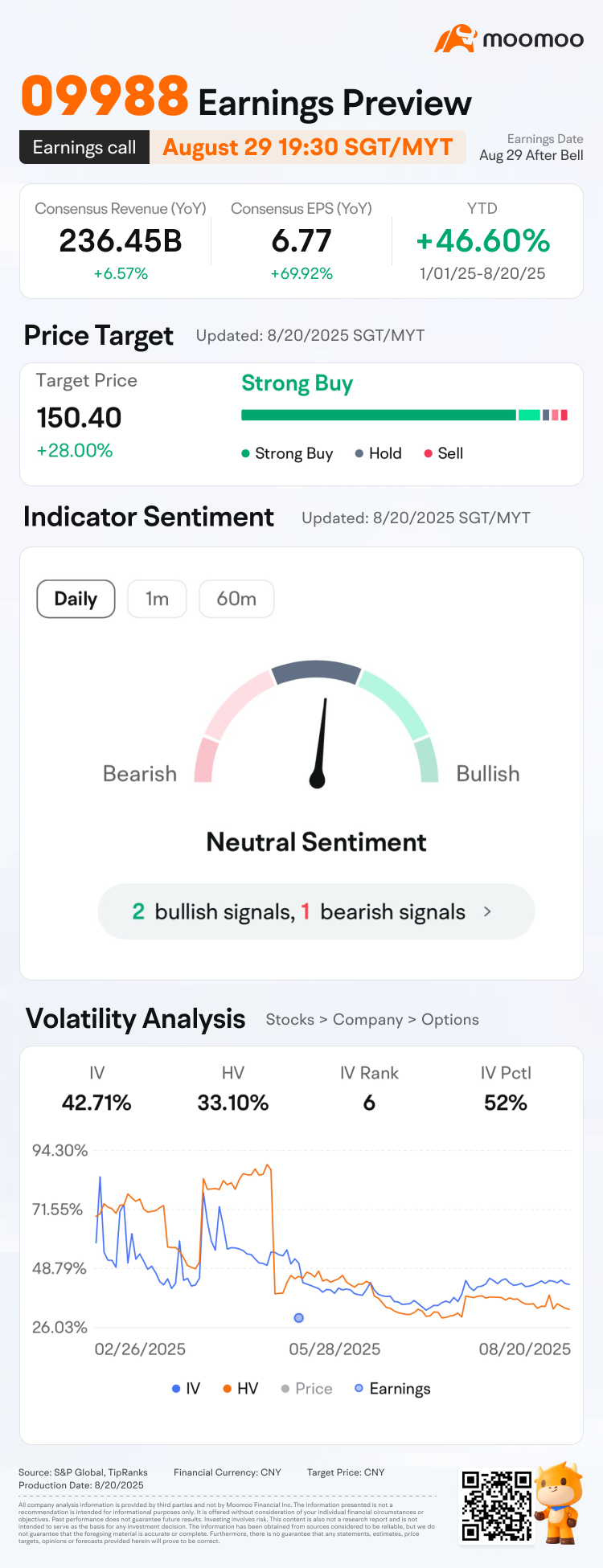This screenshot has height=1568, width=603.
Task: Open the Stocks breadcrumb link
Action: tap(289, 1019)
